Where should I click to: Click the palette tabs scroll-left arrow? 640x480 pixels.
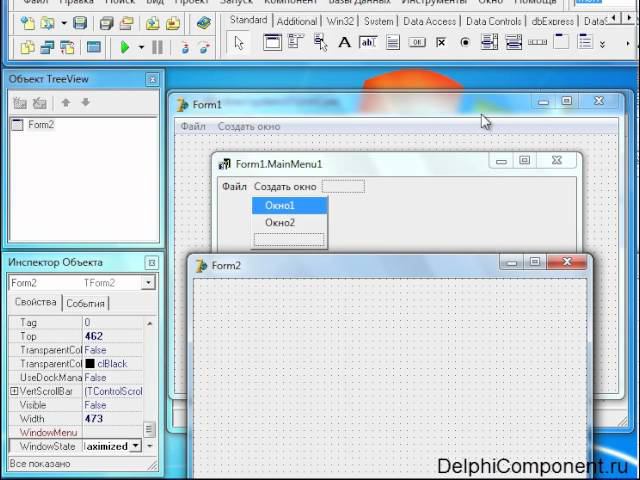click(x=614, y=18)
